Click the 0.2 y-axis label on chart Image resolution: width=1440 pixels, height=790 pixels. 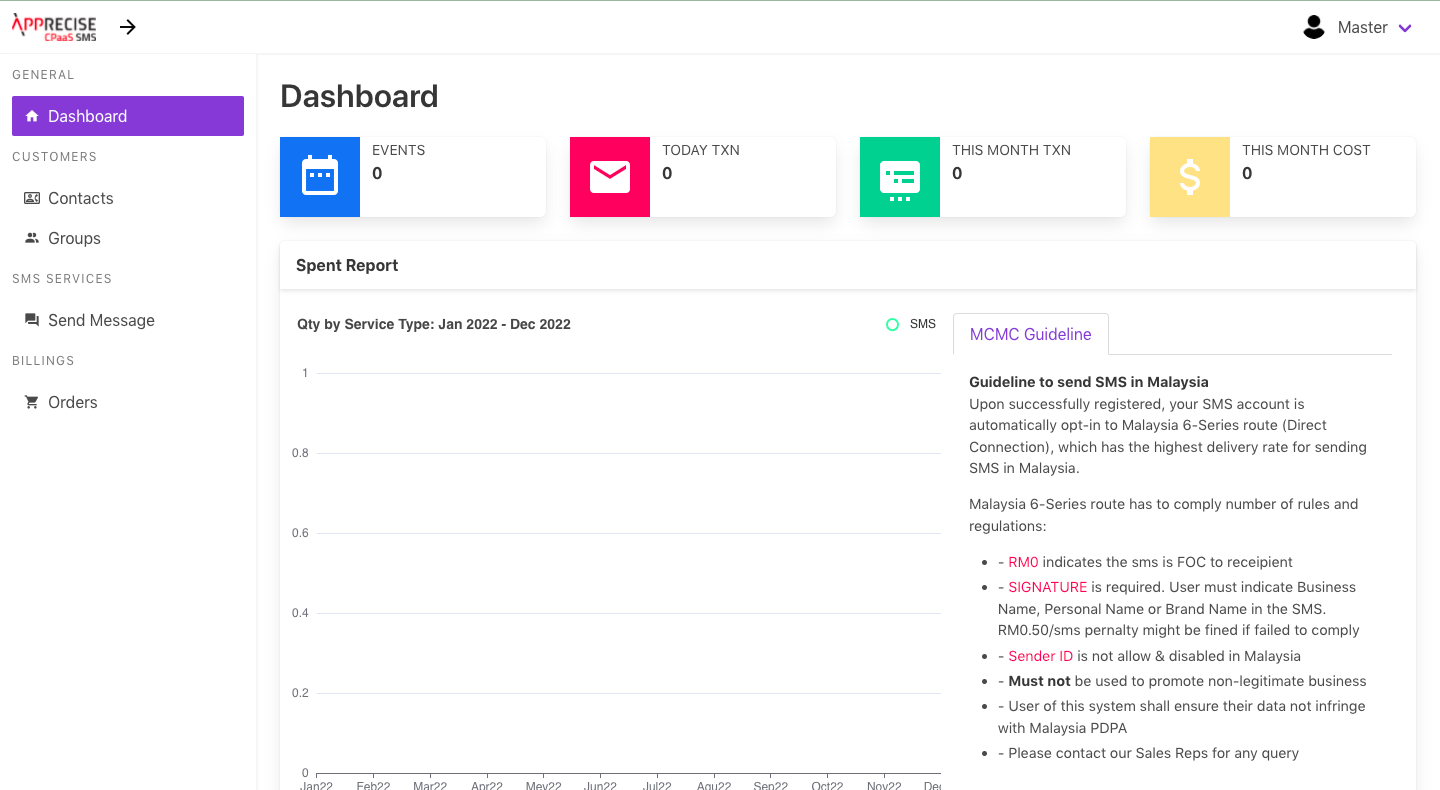click(300, 693)
